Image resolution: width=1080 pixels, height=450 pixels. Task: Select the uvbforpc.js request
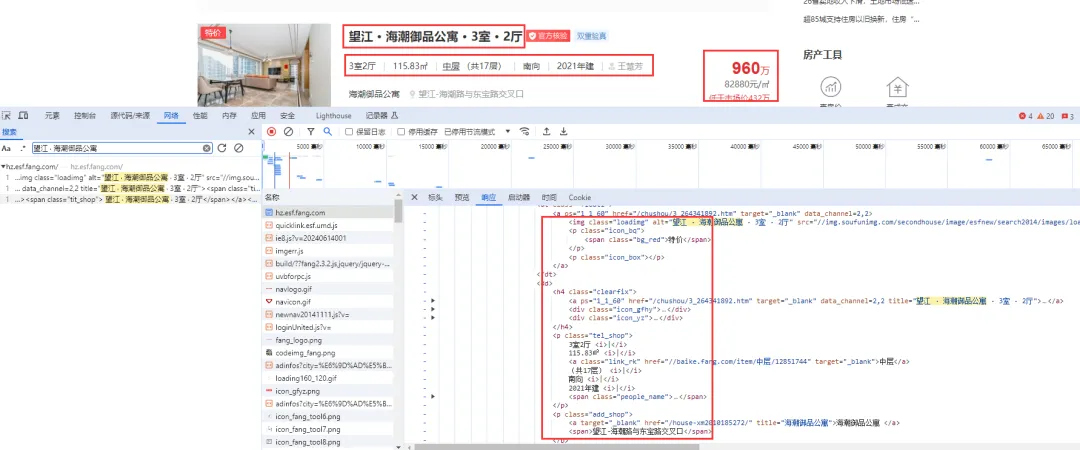pyautogui.click(x=329, y=276)
